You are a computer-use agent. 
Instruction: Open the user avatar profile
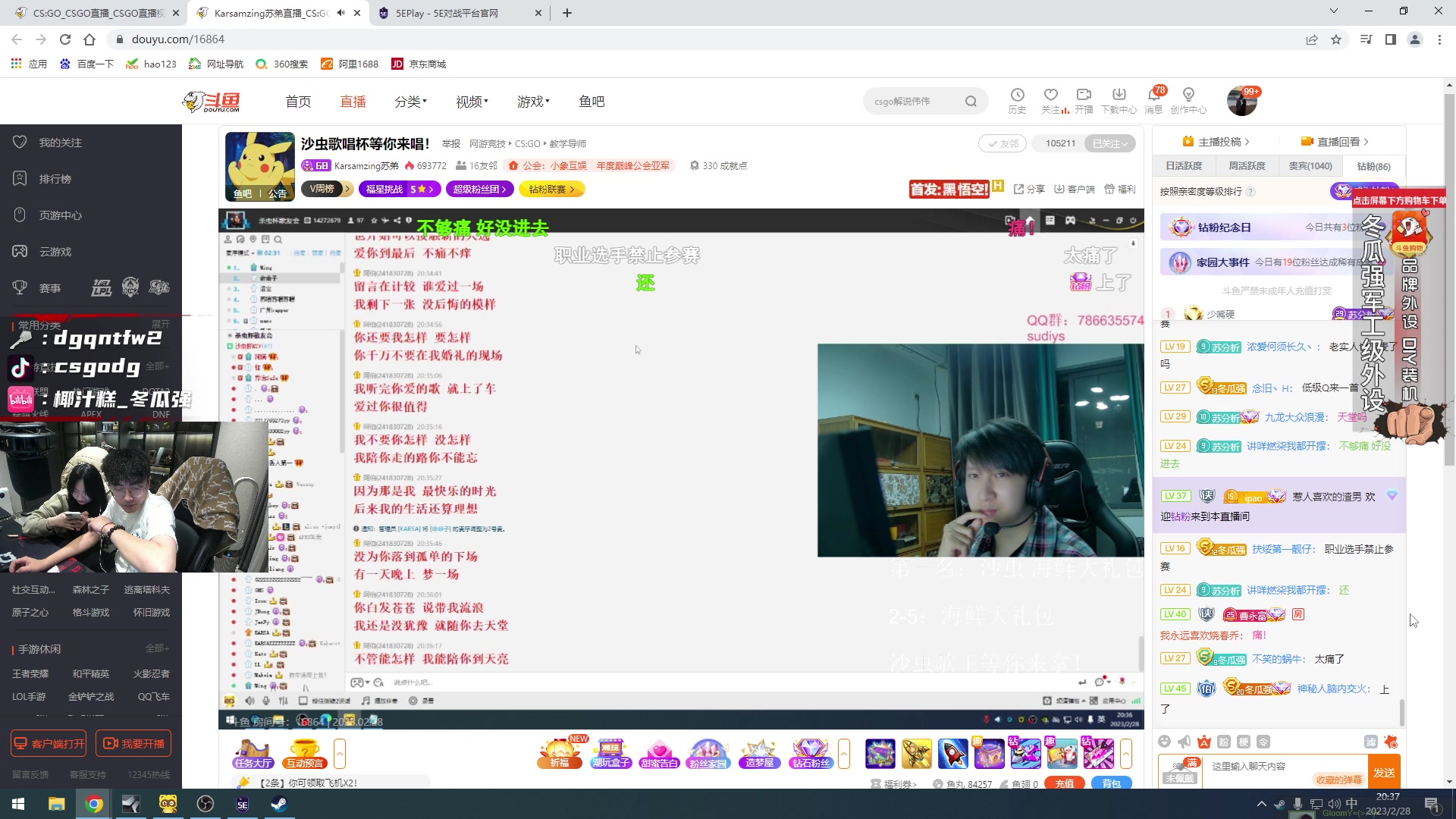[x=1242, y=102]
